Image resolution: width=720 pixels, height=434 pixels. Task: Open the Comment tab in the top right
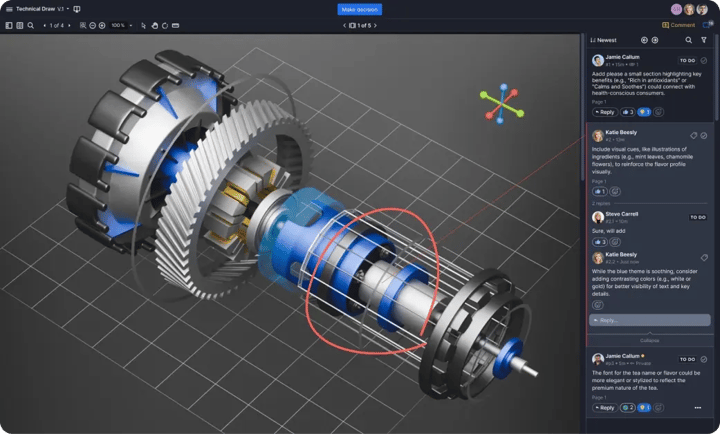coord(678,25)
